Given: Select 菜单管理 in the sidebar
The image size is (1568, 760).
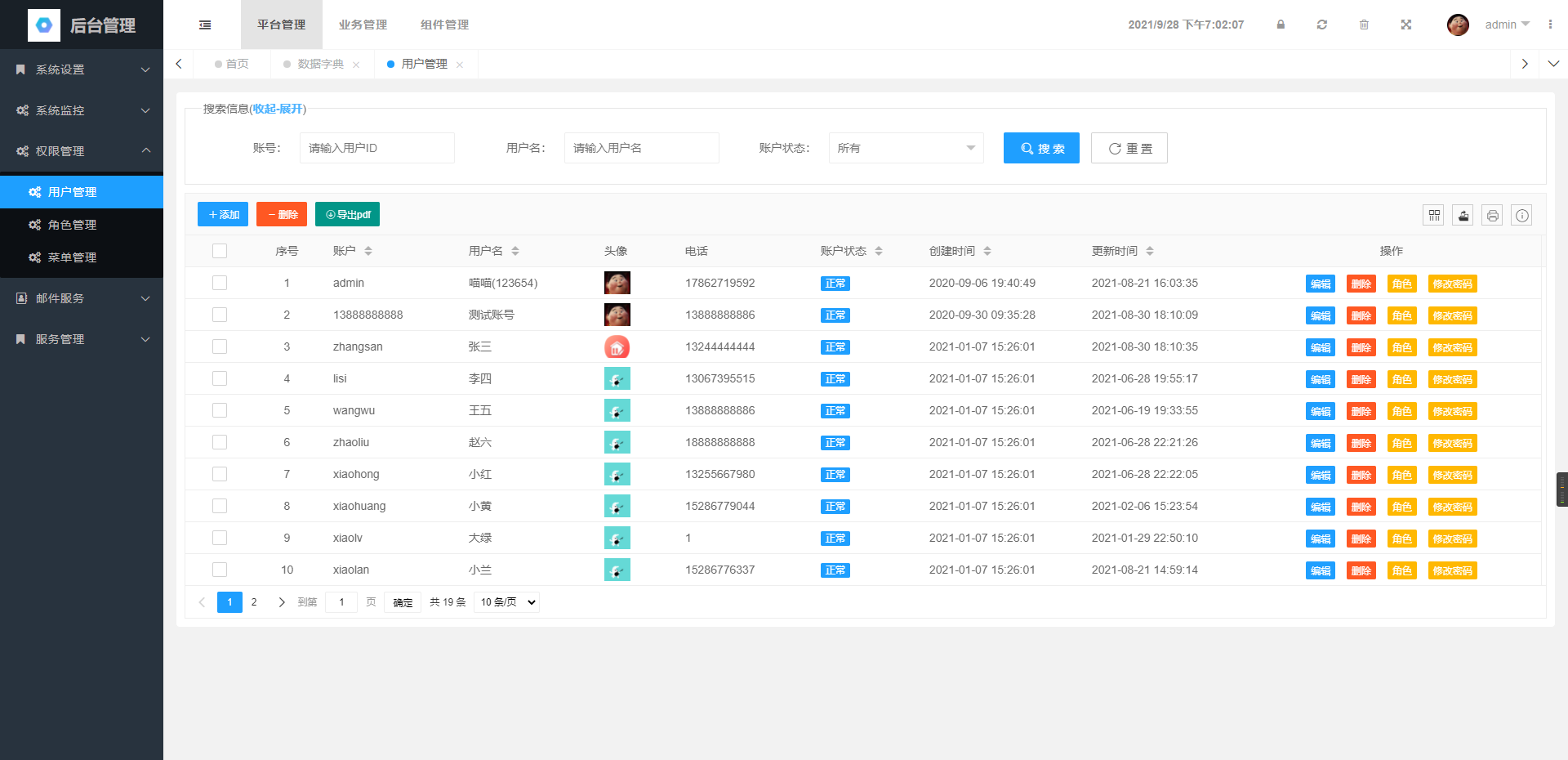Looking at the screenshot, I should (x=82, y=257).
